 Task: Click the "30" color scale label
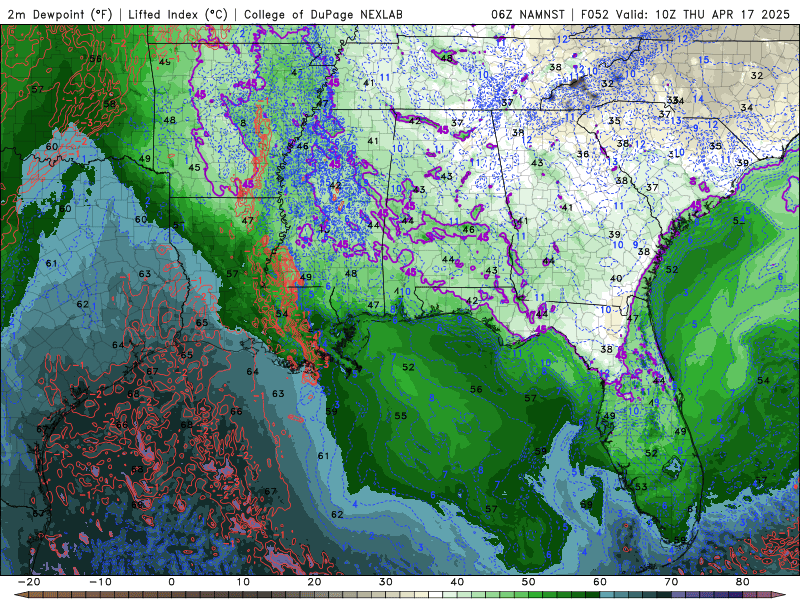pos(386,582)
